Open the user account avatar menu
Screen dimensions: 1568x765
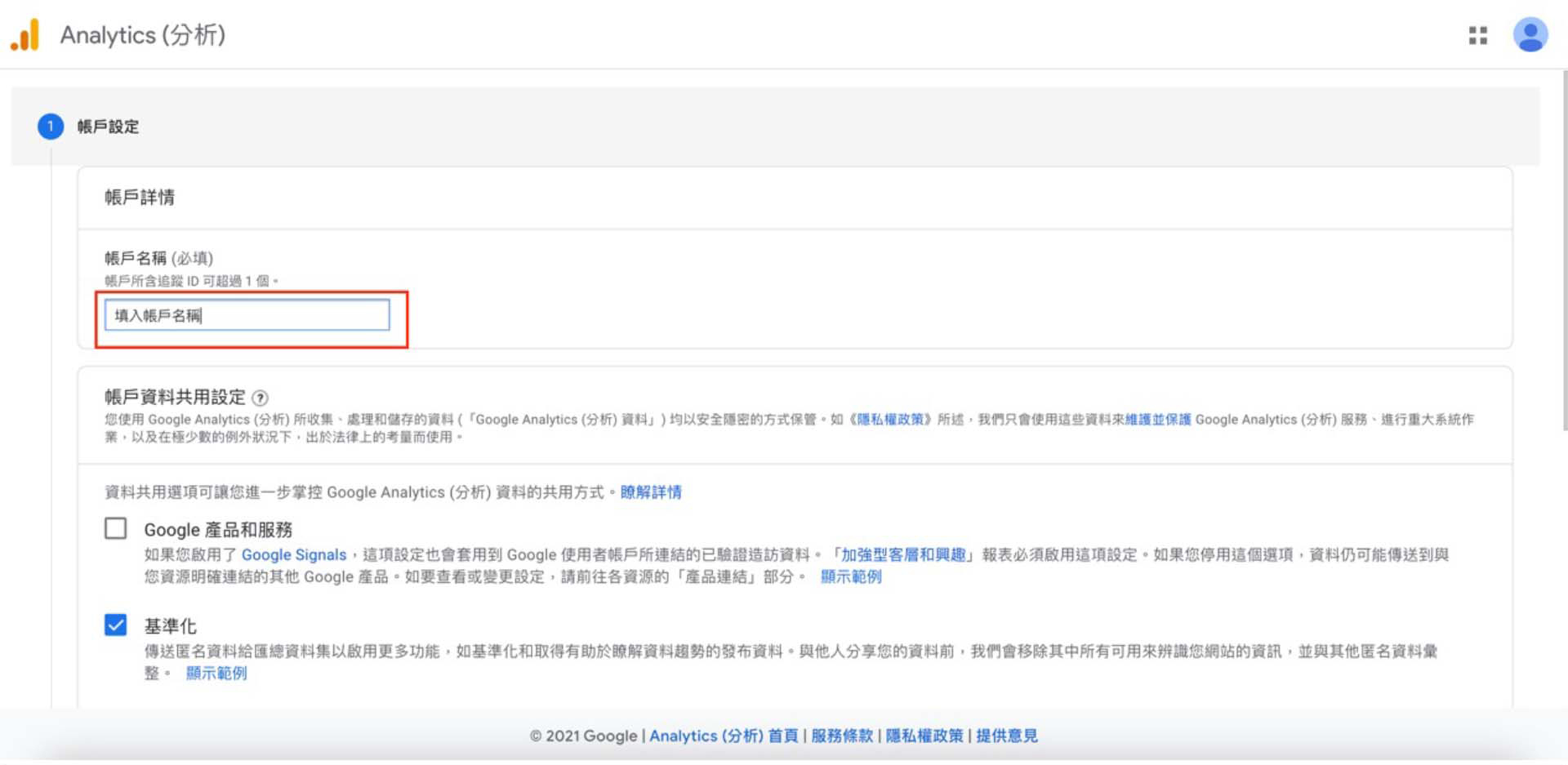pyautogui.click(x=1530, y=35)
